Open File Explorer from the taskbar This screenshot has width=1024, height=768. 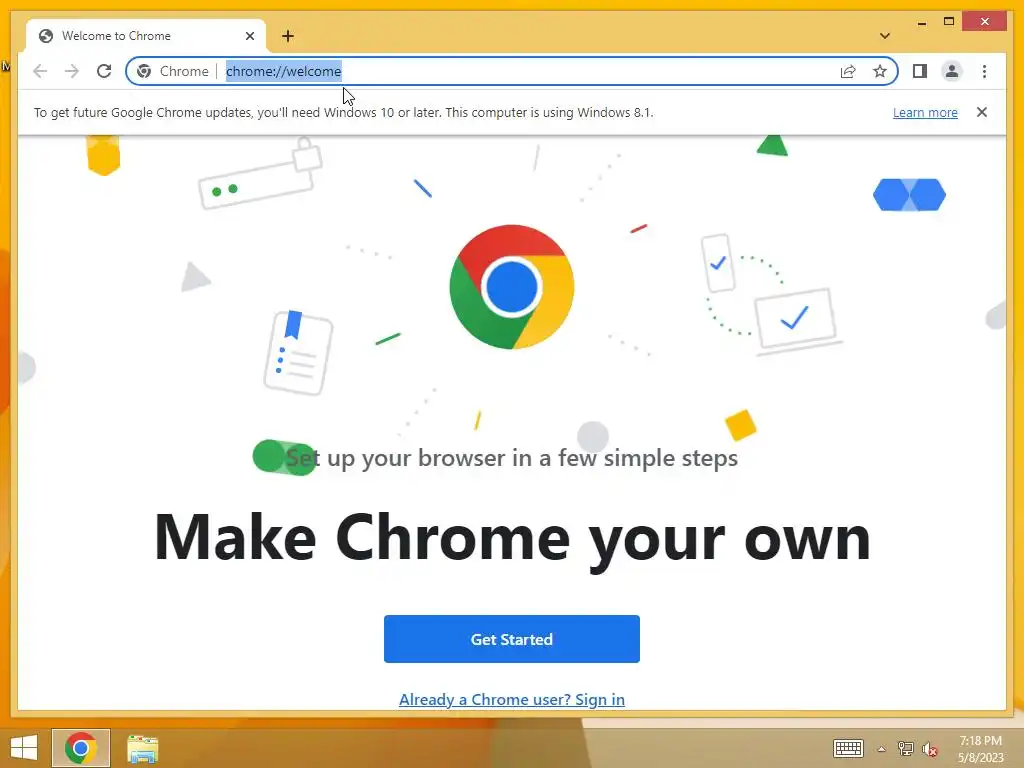tap(142, 748)
